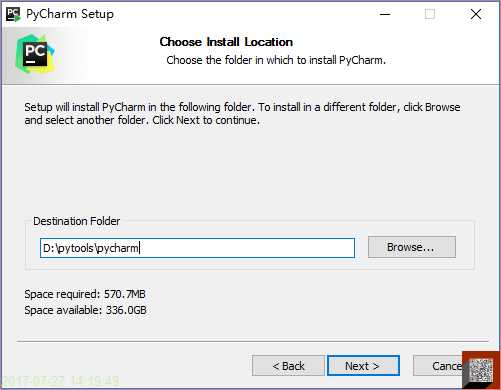Minimize the PyCharm Setup window
This screenshot has height=390, width=501.
[x=385, y=14]
